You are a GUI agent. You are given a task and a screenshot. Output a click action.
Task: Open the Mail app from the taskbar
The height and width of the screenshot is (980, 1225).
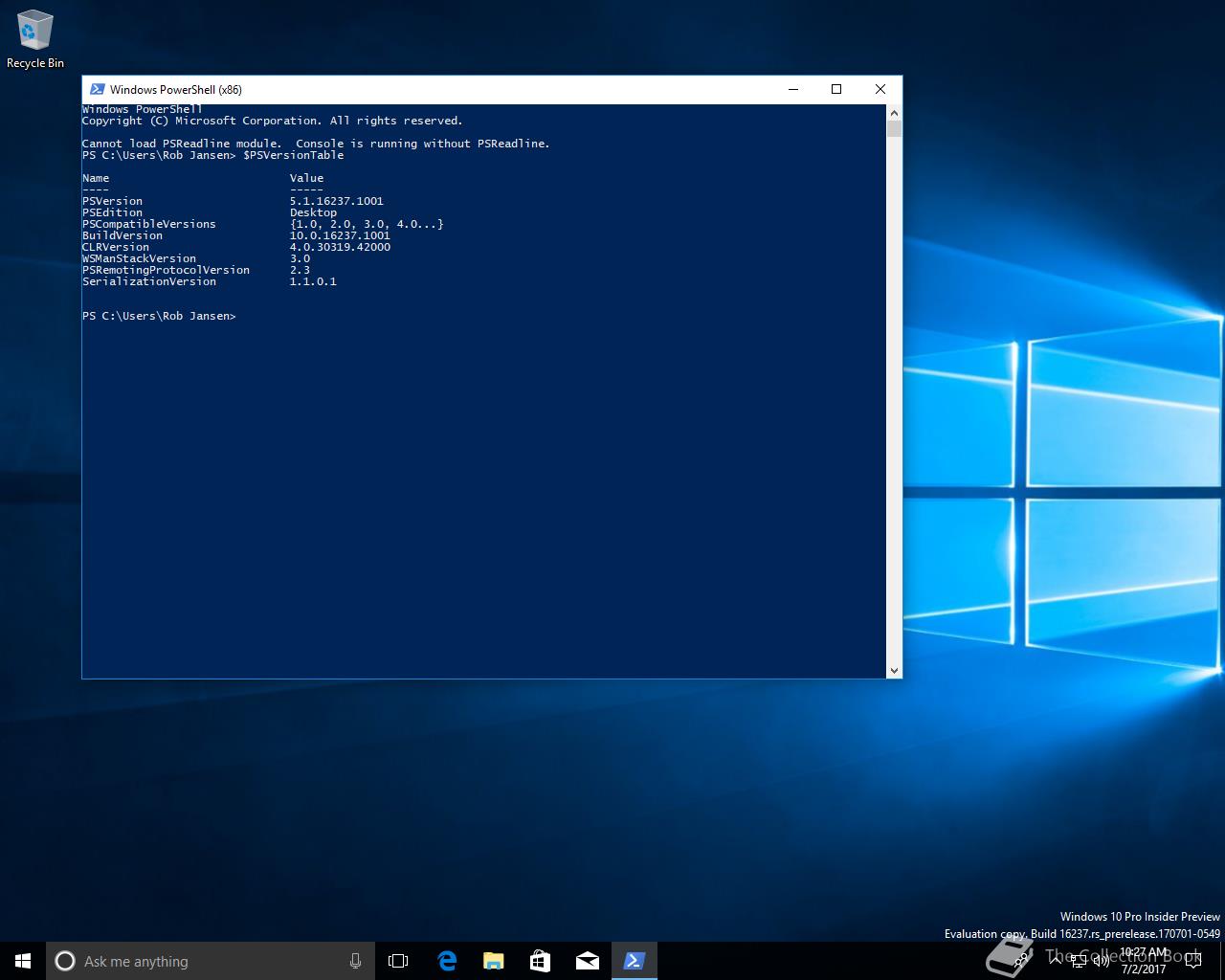point(587,961)
